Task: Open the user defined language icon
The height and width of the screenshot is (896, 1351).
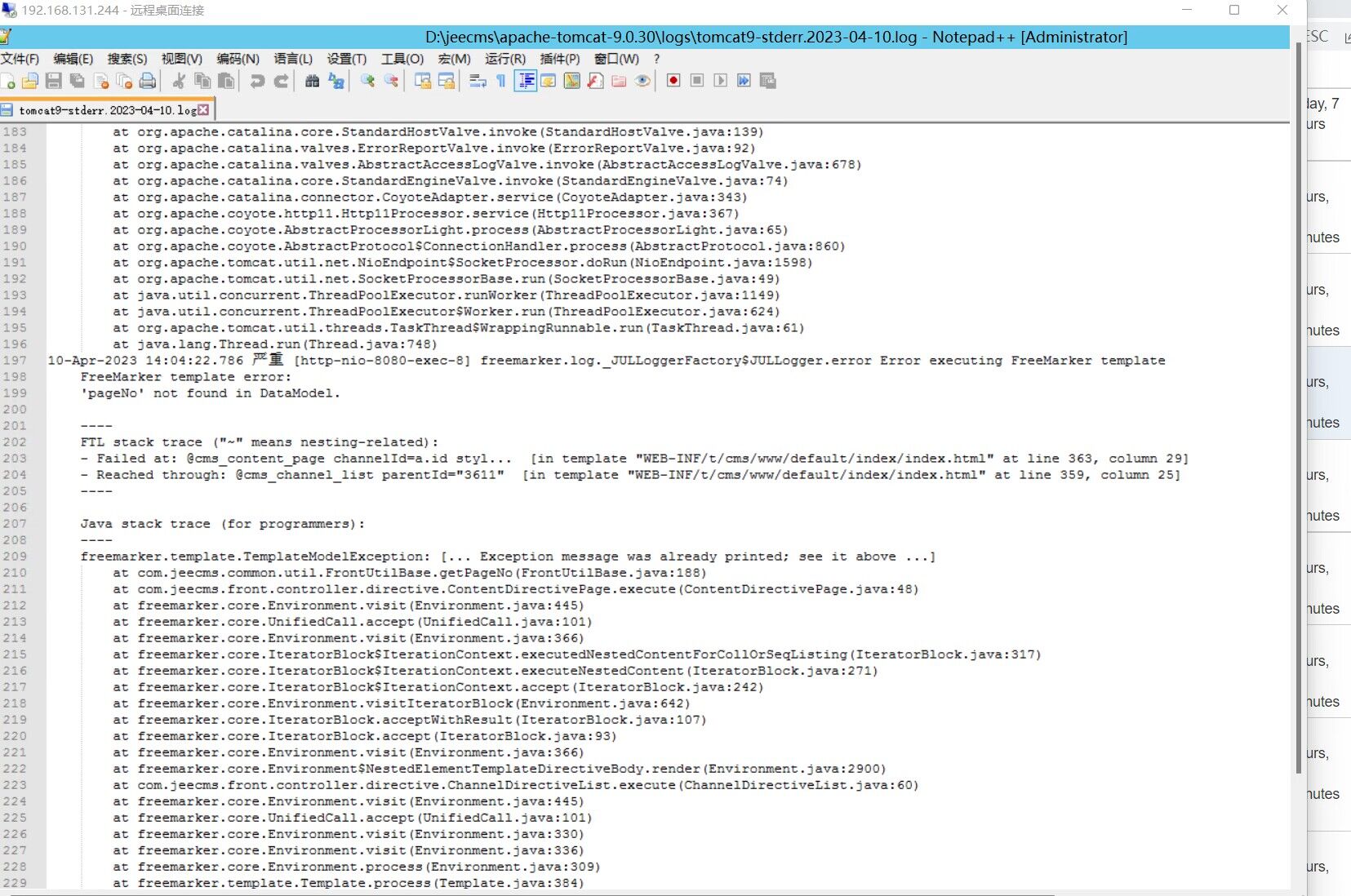Action: tap(549, 81)
